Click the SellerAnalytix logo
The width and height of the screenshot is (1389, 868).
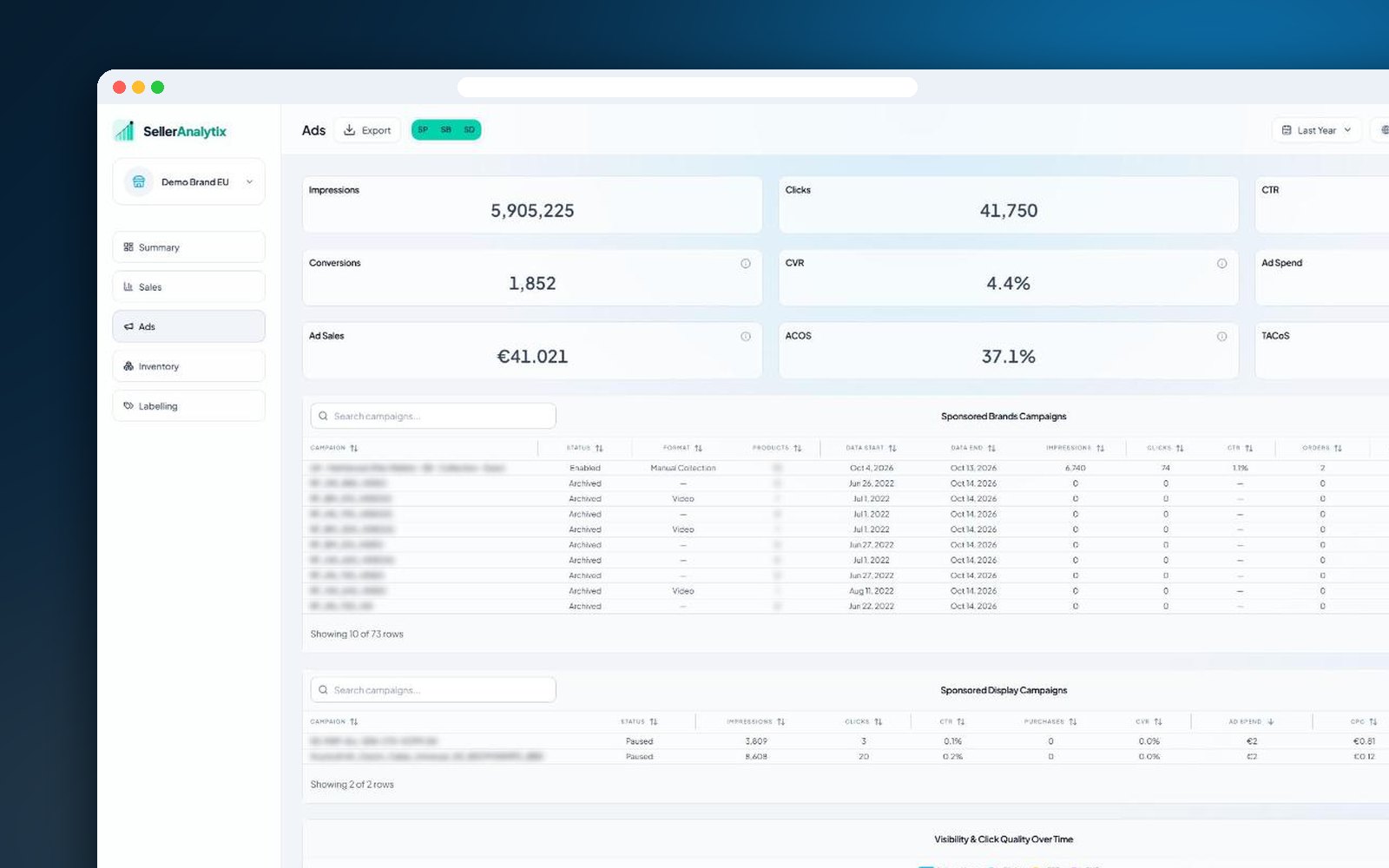click(170, 131)
